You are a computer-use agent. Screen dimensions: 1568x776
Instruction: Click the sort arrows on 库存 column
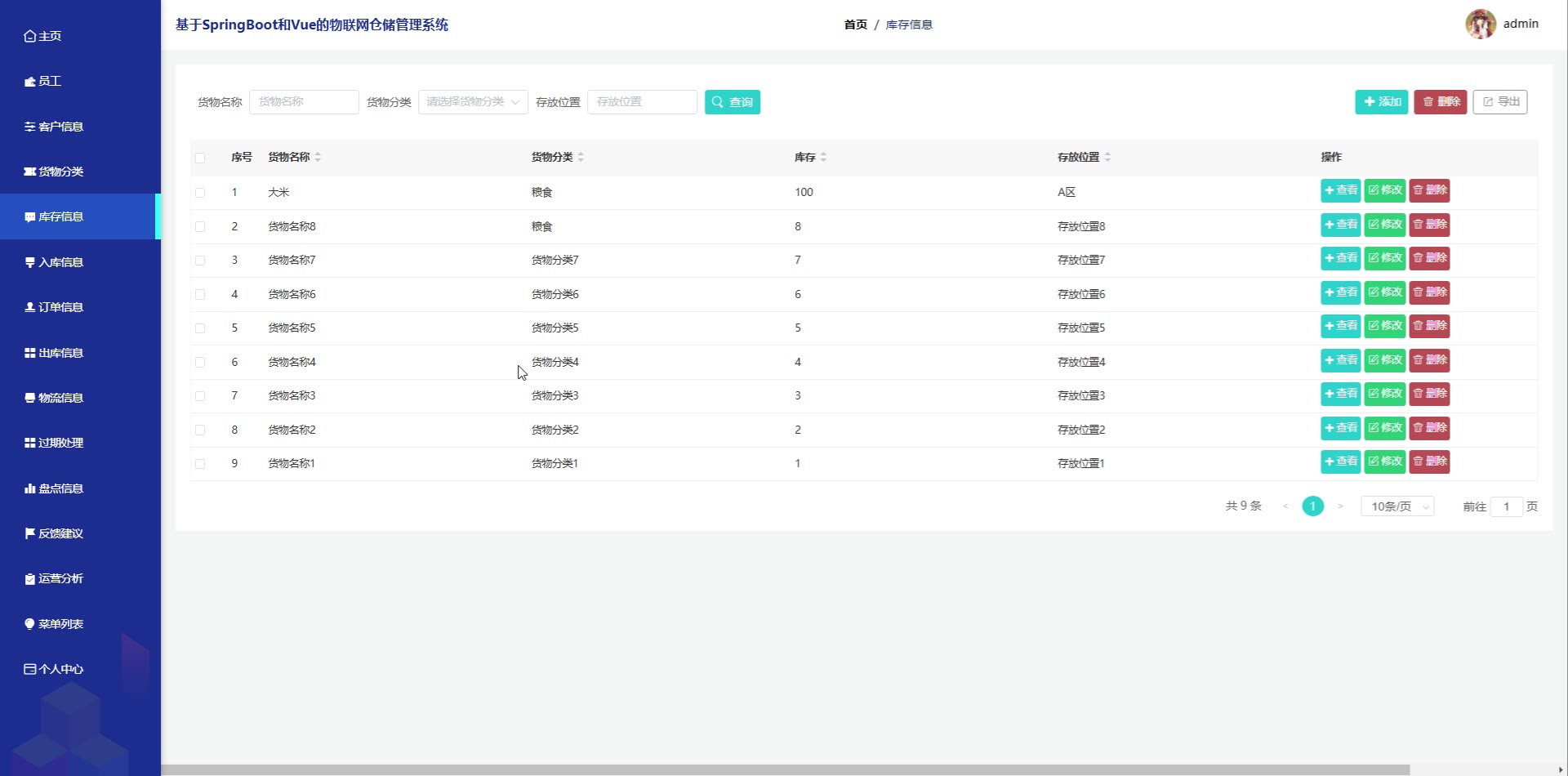(x=823, y=157)
